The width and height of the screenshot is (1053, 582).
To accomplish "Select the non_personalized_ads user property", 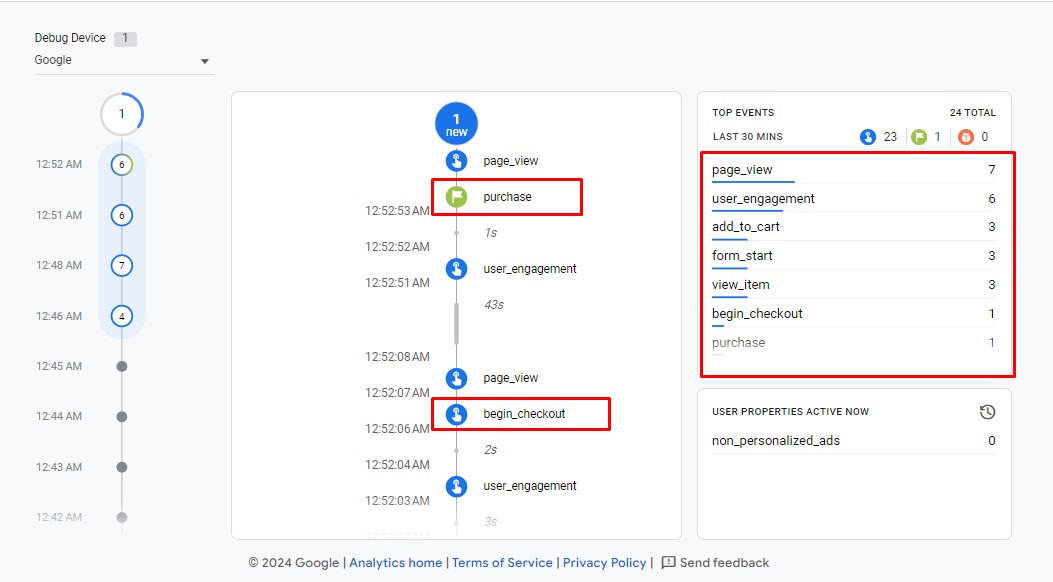I will [776, 441].
